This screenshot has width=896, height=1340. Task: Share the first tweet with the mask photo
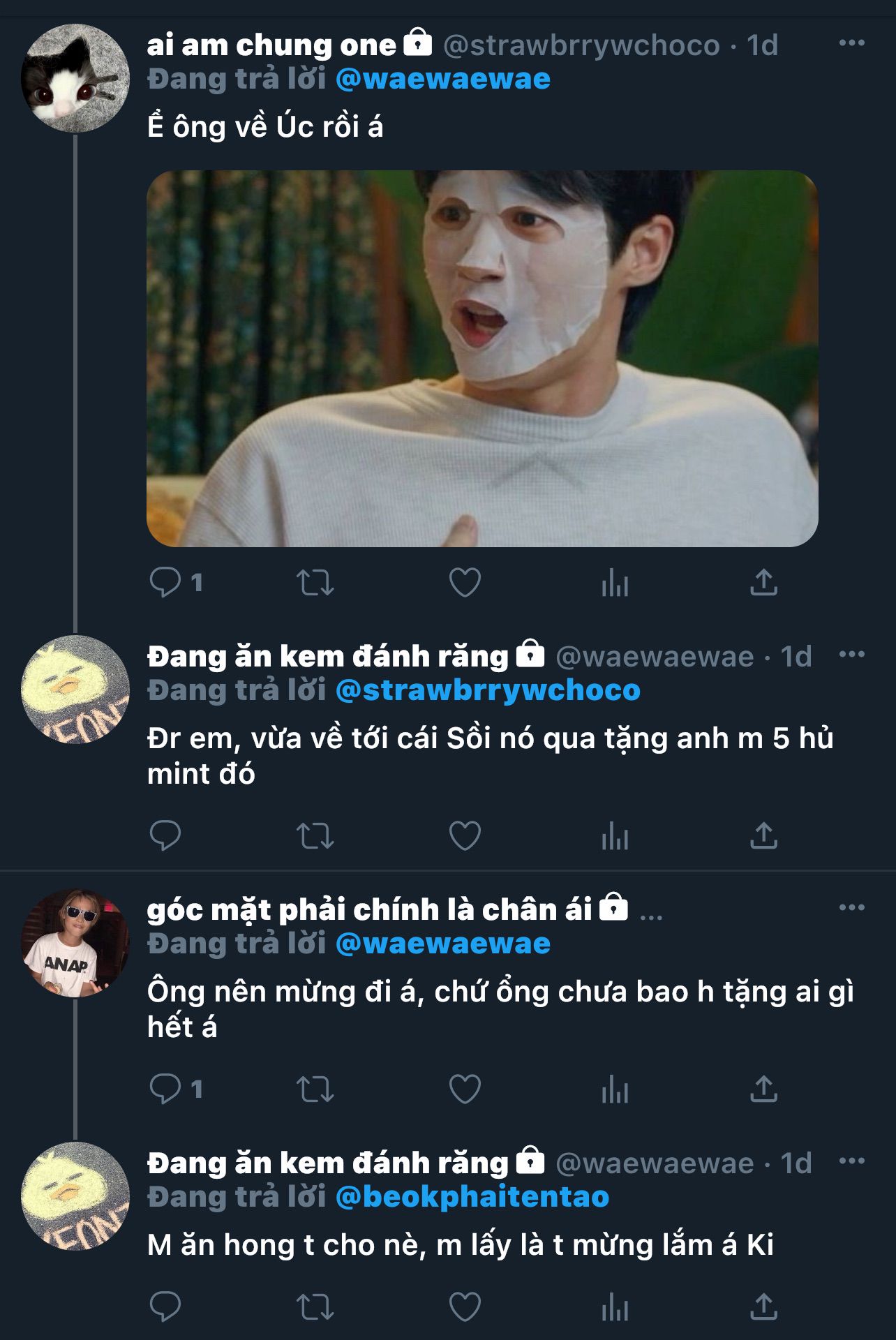tap(763, 582)
